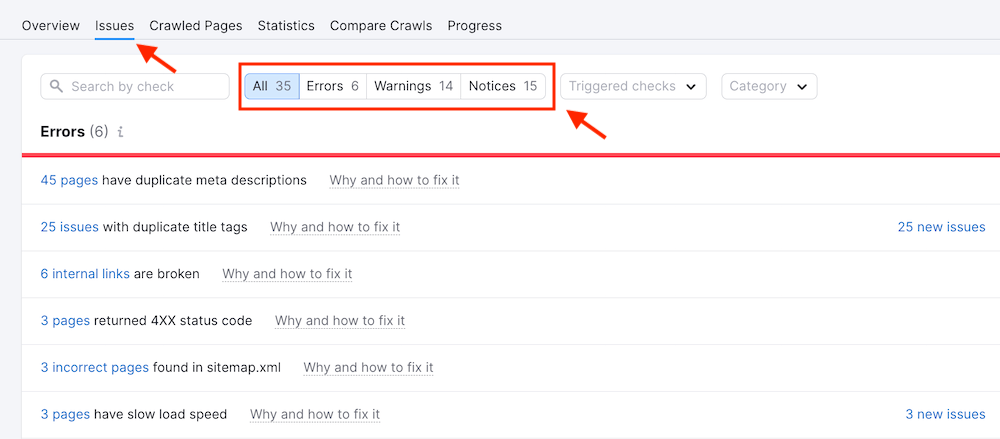This screenshot has width=1000, height=439.
Task: Click the search magnifier icon
Action: click(57, 87)
